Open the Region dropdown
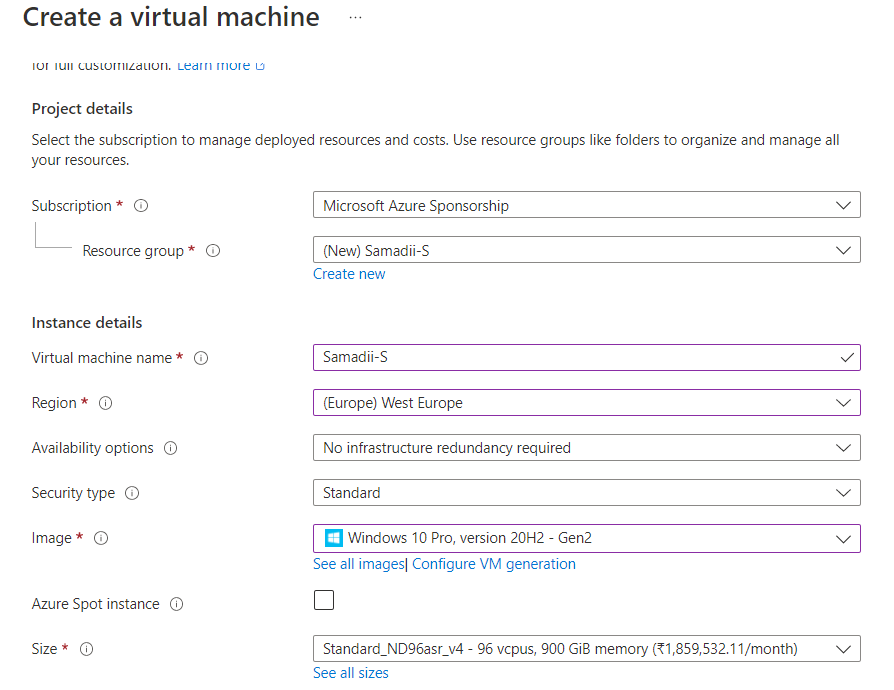Screen dimensions: 894x690 (586, 403)
